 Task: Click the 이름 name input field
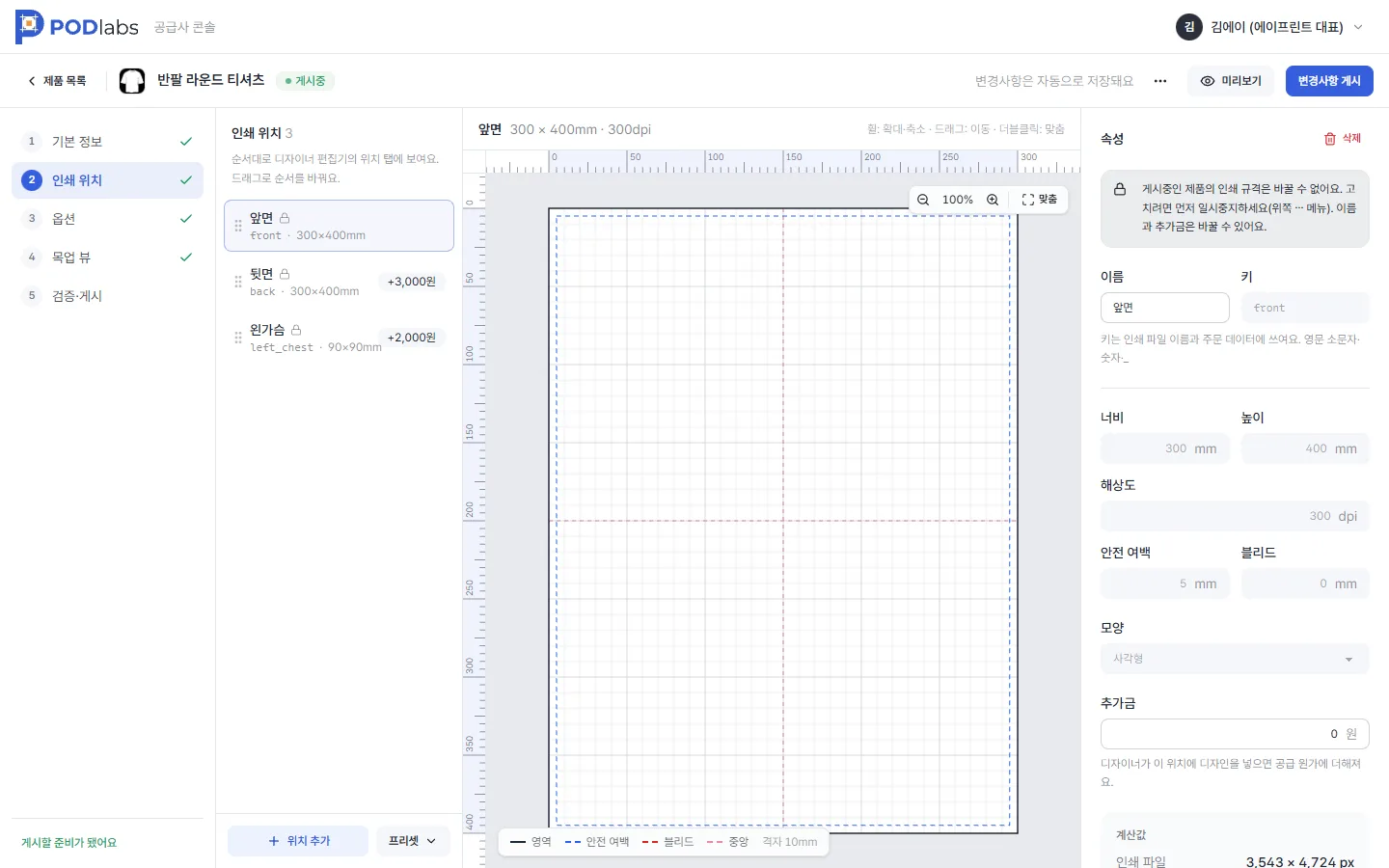point(1165,308)
